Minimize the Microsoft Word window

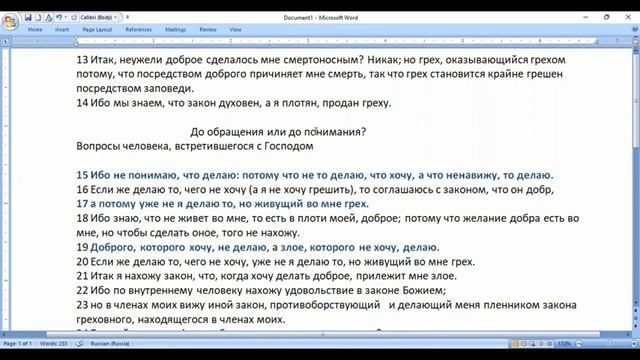point(586,18)
